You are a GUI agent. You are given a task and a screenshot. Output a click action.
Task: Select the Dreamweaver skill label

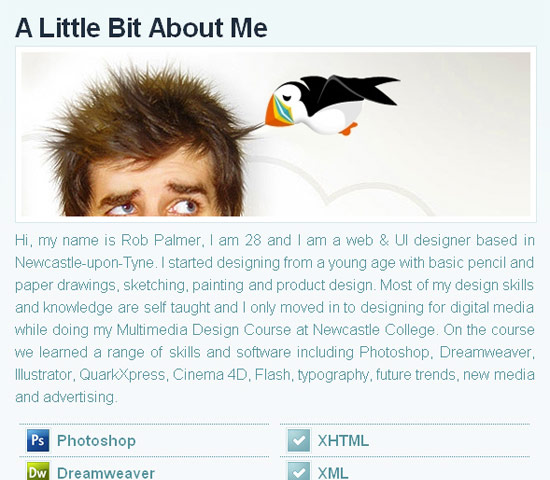tap(106, 473)
